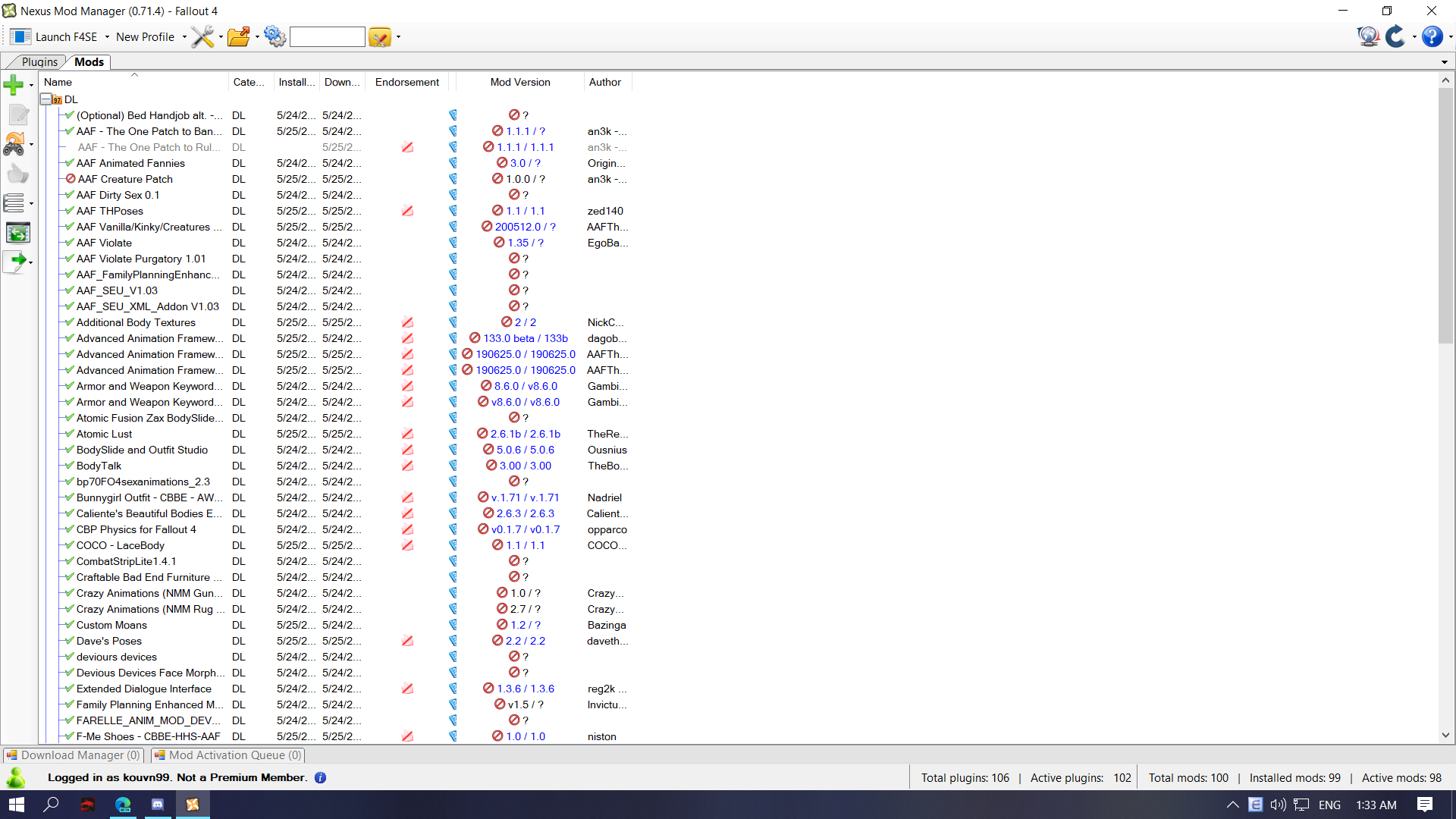The height and width of the screenshot is (819, 1456).
Task: Click the mod search text field
Action: tap(328, 36)
